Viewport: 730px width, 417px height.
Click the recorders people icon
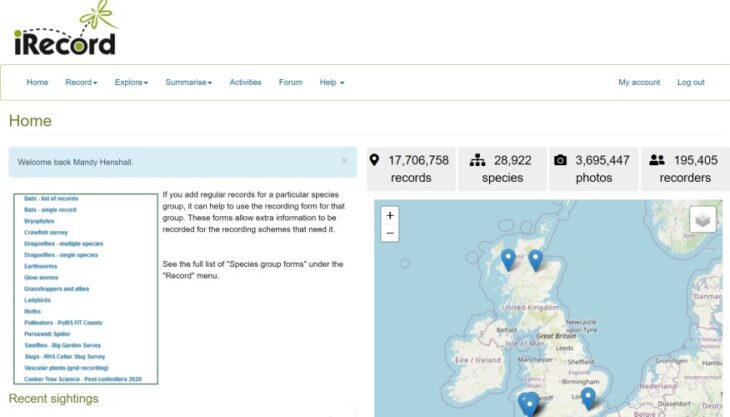657,160
